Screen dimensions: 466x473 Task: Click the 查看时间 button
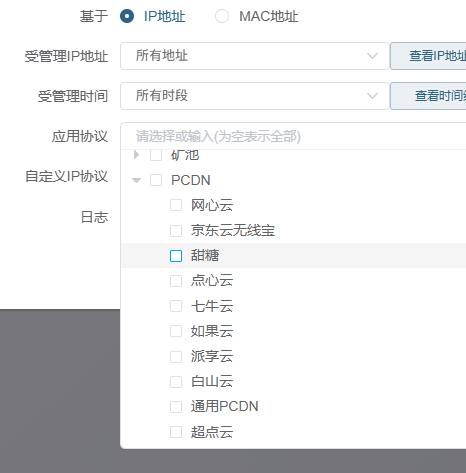click(x=428, y=96)
